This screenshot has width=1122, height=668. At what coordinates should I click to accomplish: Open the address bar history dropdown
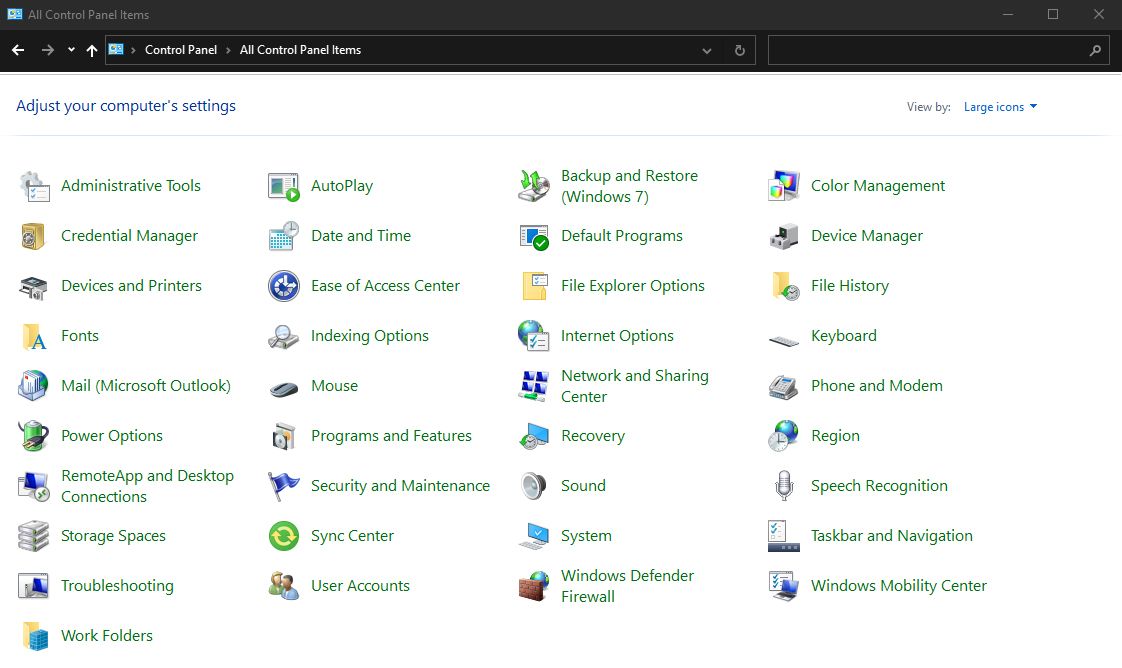tap(707, 50)
